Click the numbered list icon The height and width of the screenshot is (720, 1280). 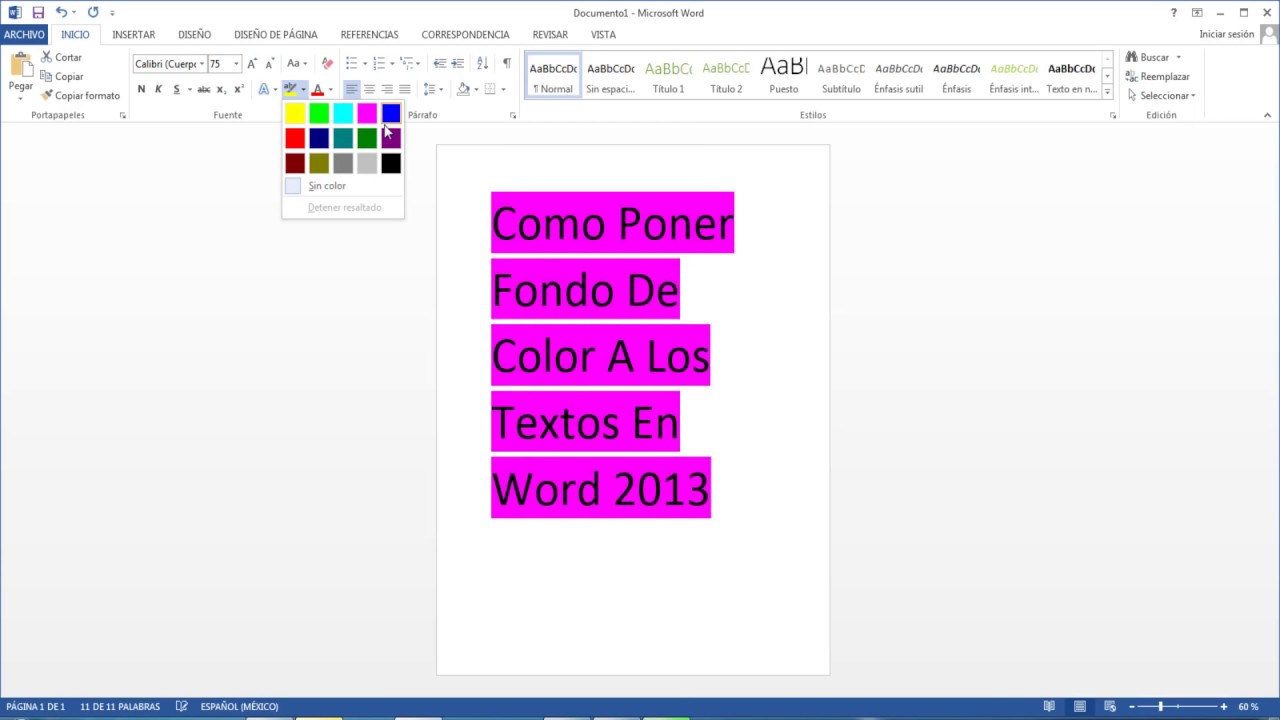click(379, 64)
